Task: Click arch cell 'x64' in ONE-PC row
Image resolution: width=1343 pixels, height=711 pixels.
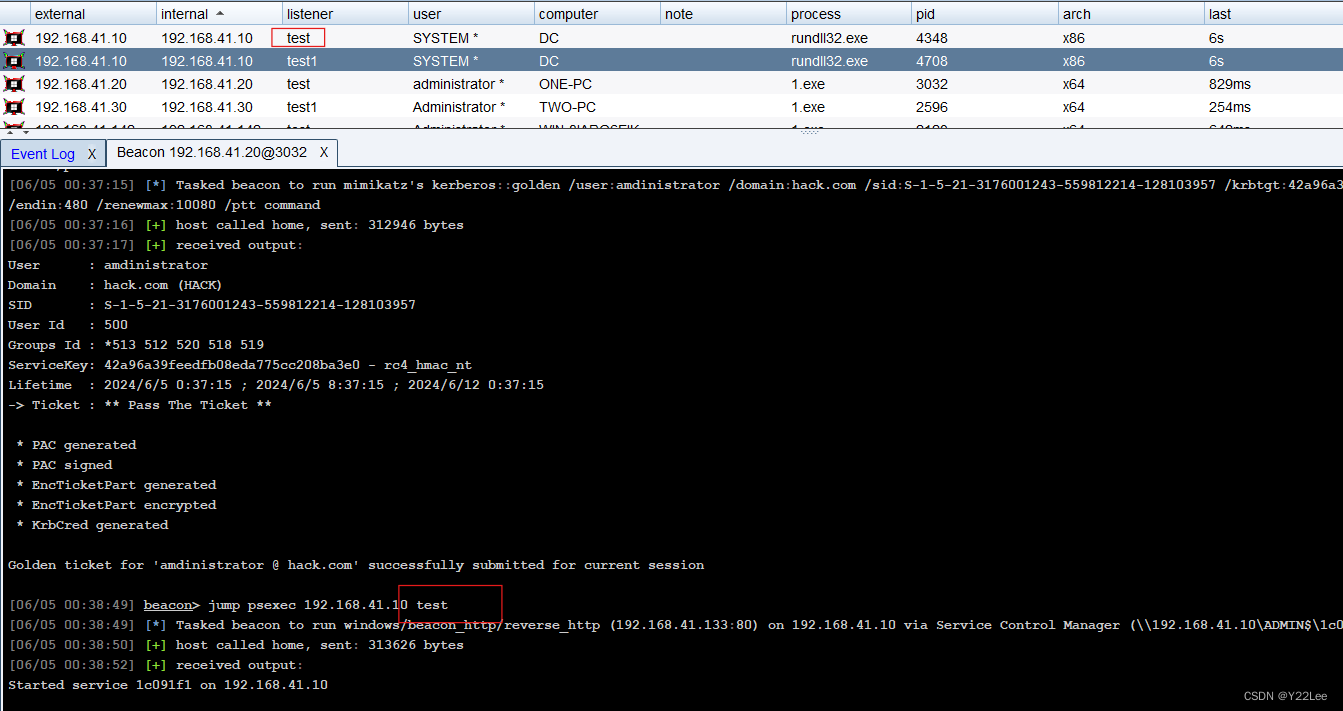Action: click(x=1074, y=84)
